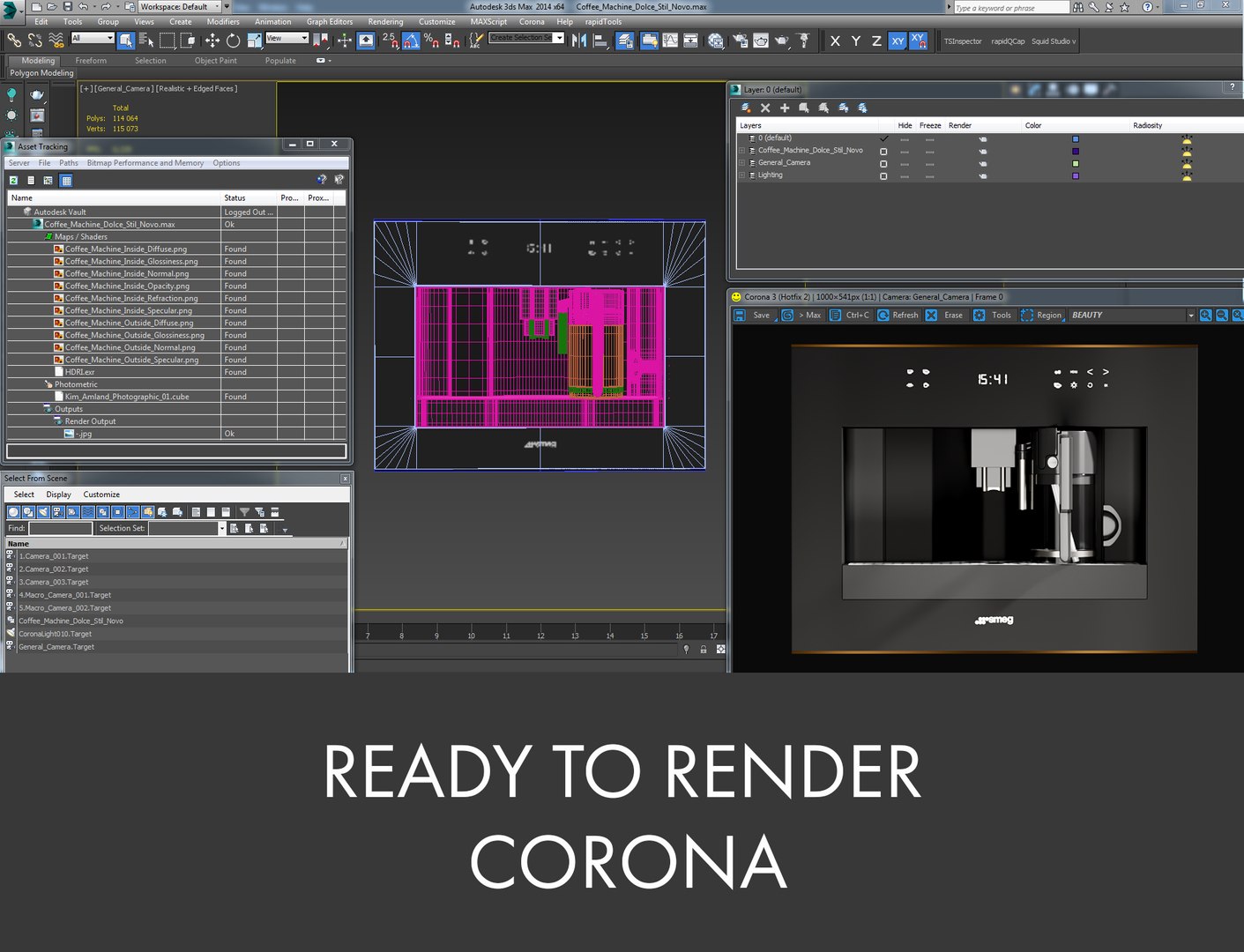The height and width of the screenshot is (952, 1244).
Task: Click the Region button in Corona frame buffer
Action: (x=1041, y=316)
